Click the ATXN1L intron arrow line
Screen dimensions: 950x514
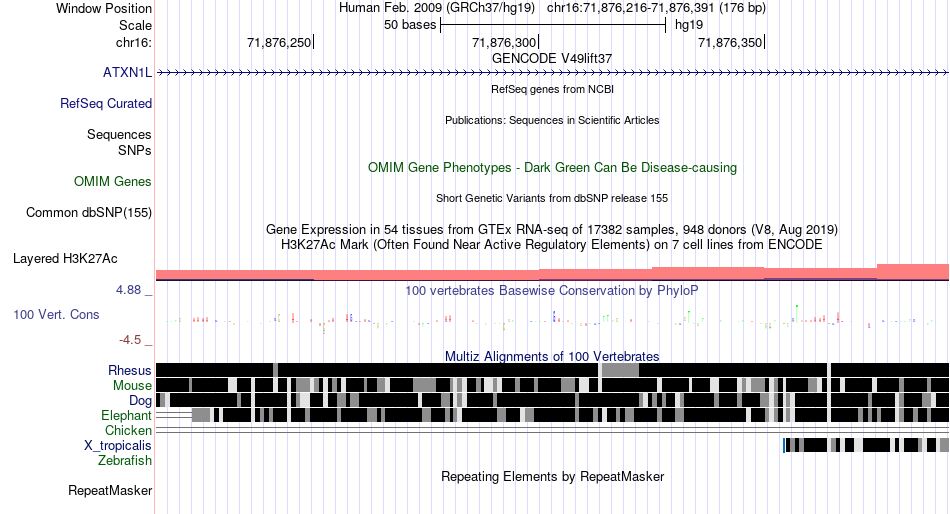tap(553, 73)
